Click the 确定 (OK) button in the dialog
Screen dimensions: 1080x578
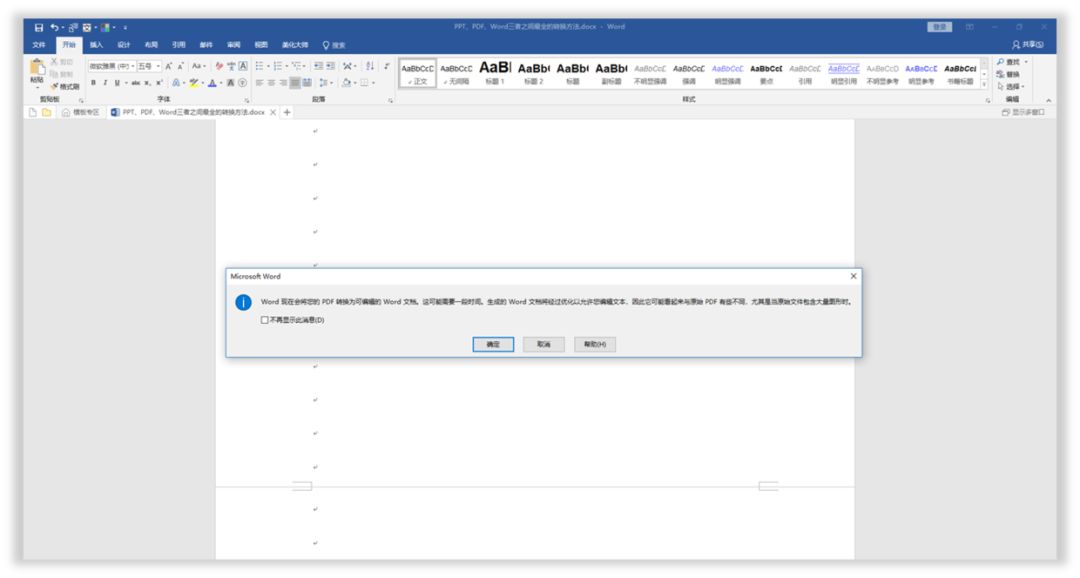[493, 344]
